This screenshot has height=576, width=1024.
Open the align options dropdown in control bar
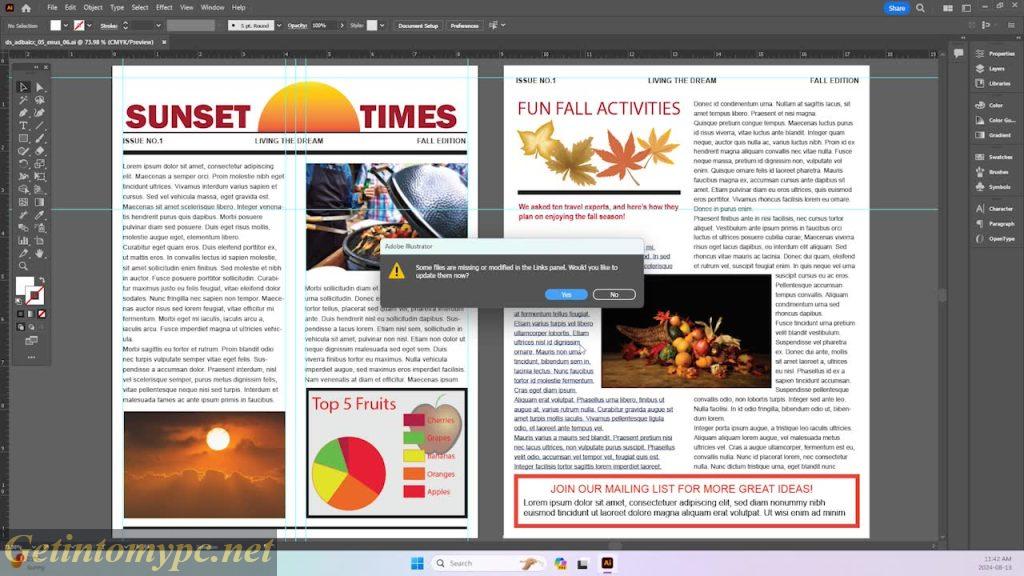(x=503, y=25)
